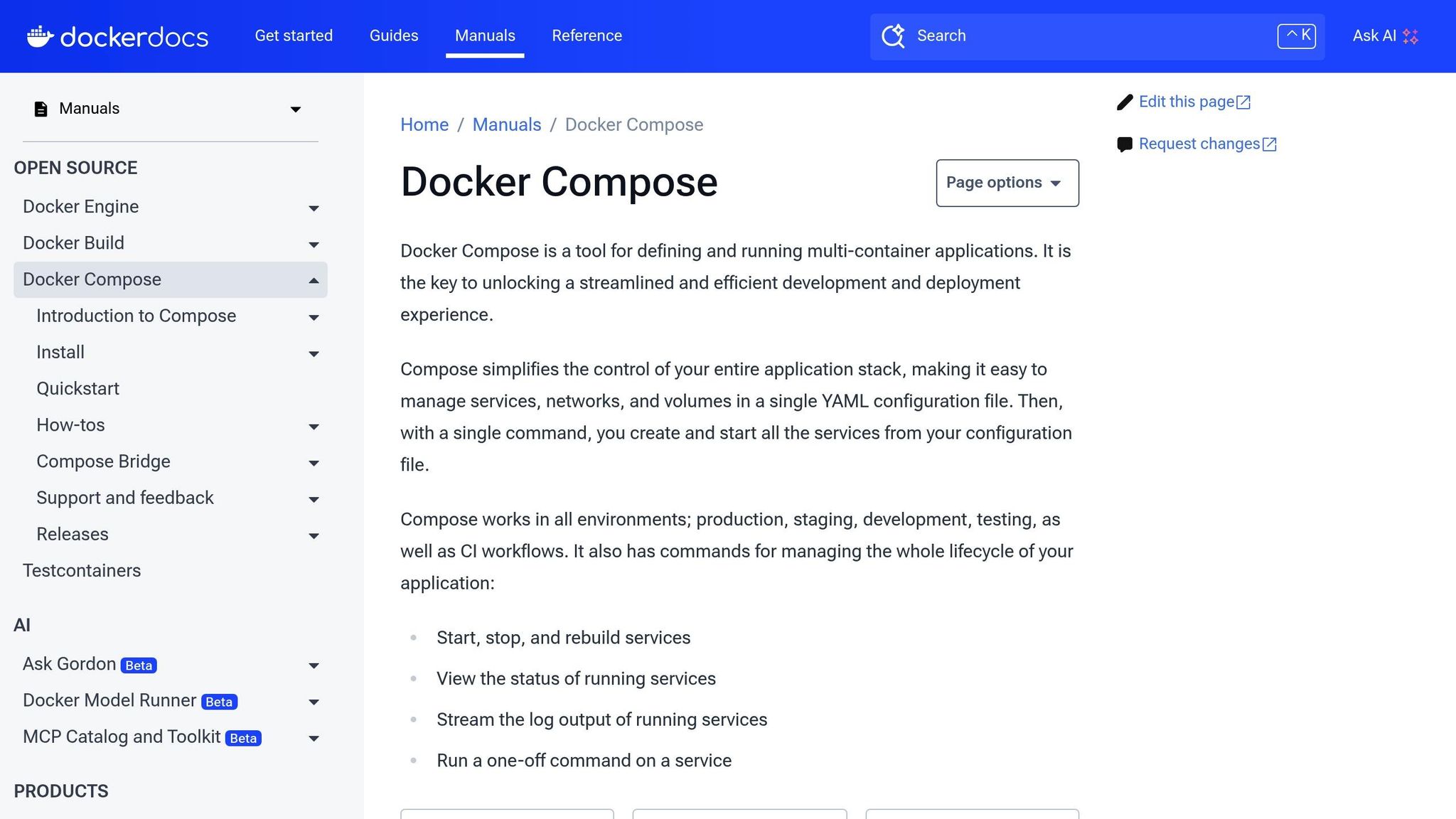Click the external link icon after Request changes
This screenshot has width=1456, height=819.
[1270, 144]
